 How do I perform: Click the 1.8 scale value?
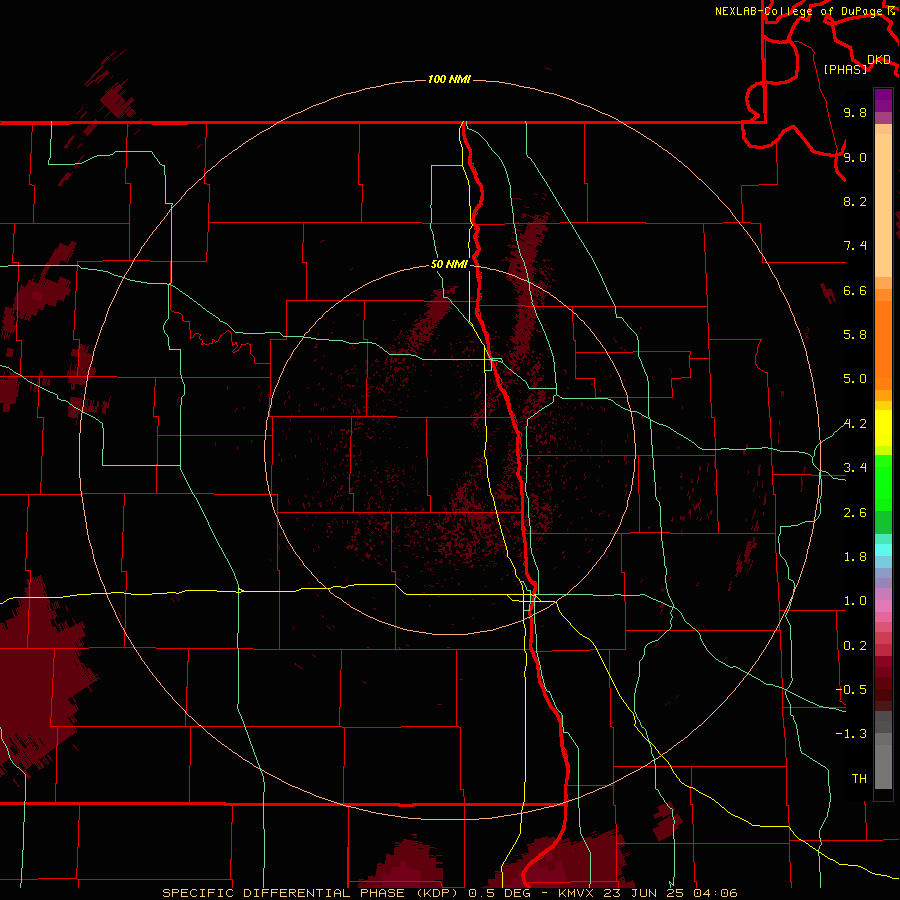click(x=855, y=556)
